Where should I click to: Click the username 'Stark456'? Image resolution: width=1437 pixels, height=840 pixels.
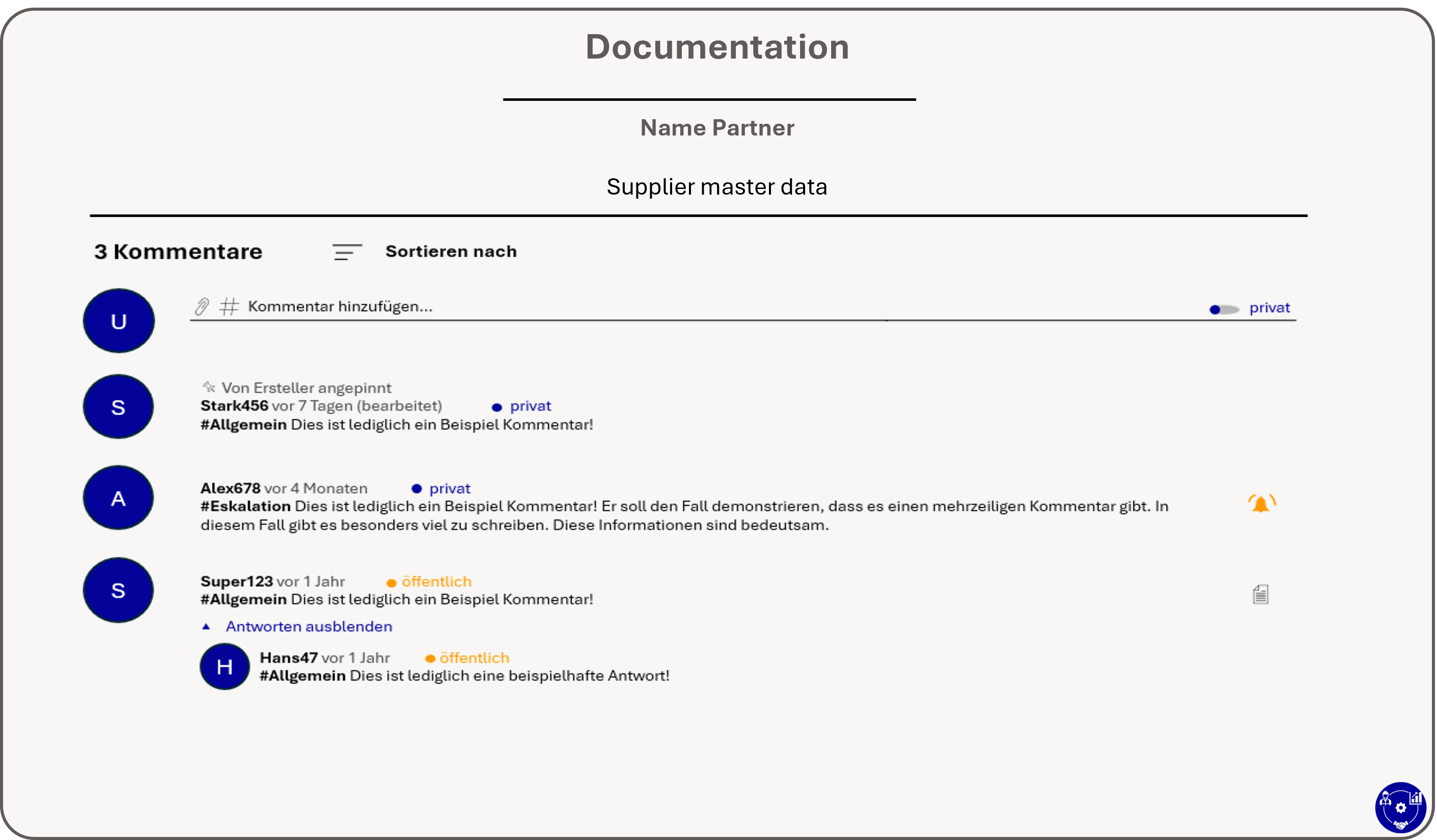pyautogui.click(x=234, y=406)
